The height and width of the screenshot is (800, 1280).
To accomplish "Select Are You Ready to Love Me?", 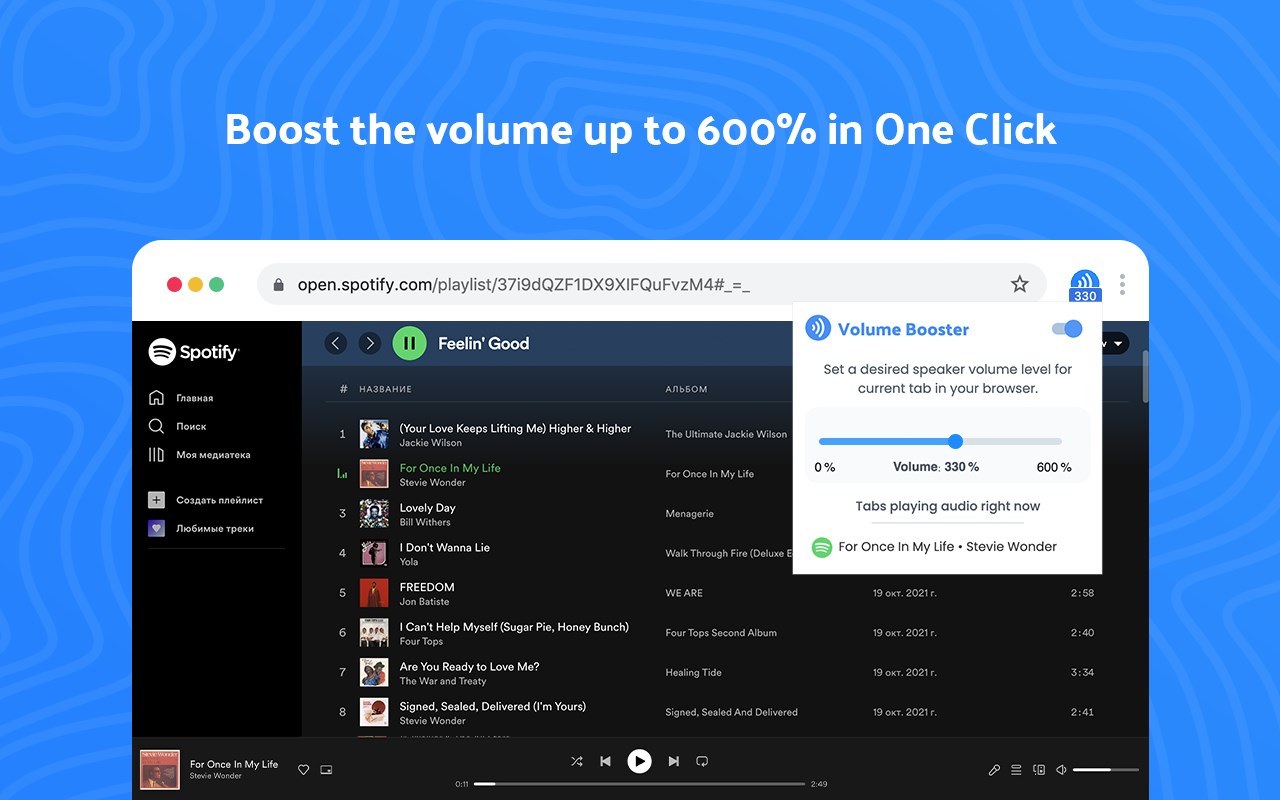I will 469,667.
